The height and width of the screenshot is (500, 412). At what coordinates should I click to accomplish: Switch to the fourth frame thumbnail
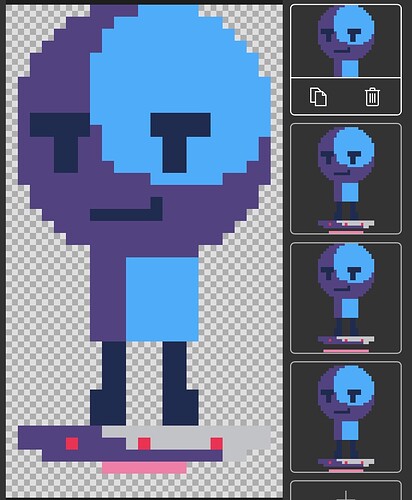tap(346, 417)
